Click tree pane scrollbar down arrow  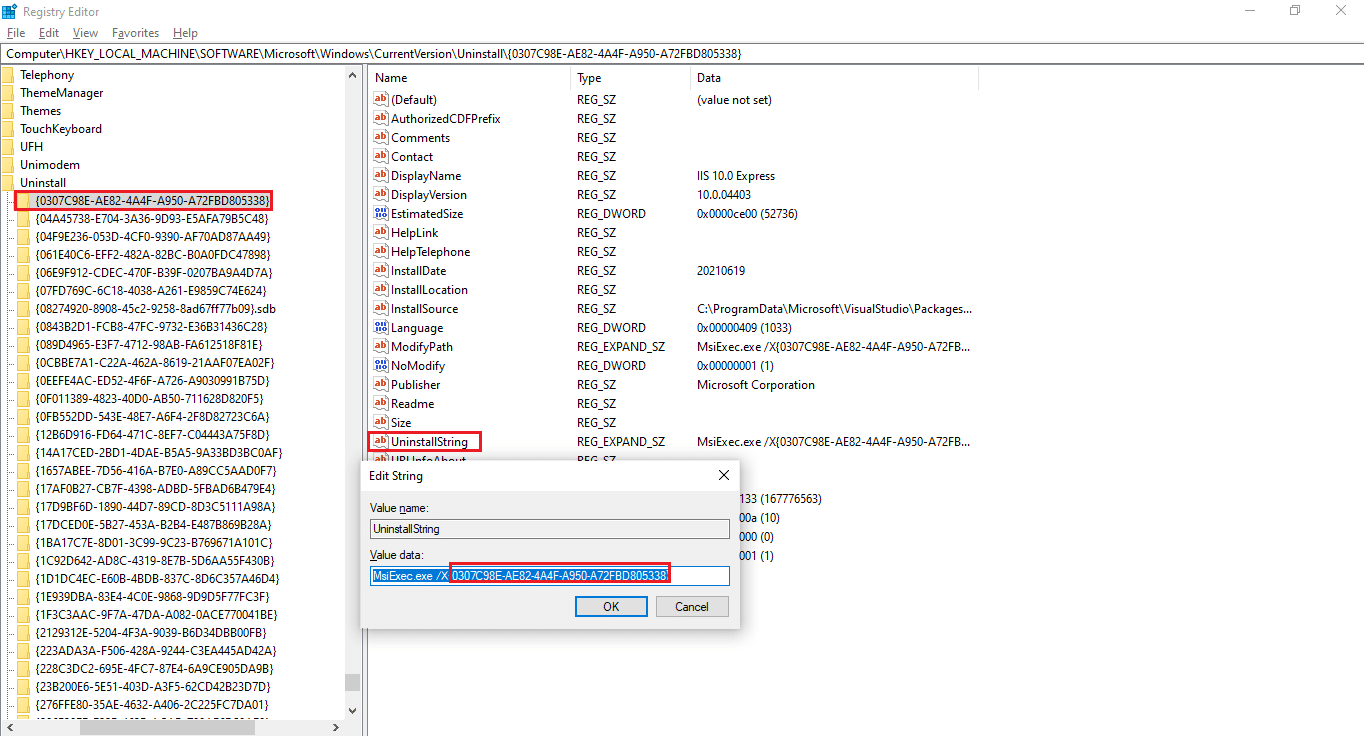pos(352,710)
